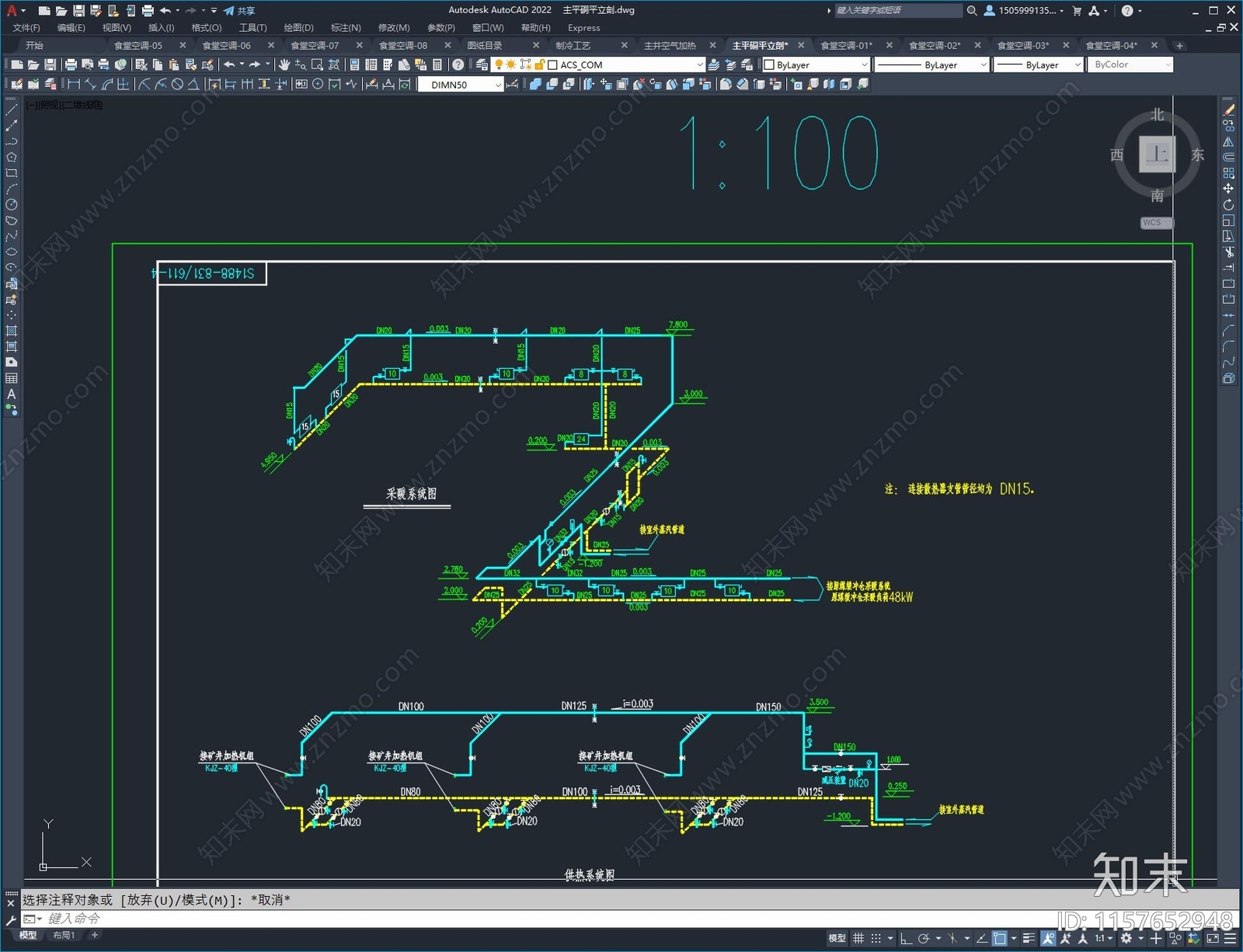Click the Help question mark in standard toolbar

point(458,64)
